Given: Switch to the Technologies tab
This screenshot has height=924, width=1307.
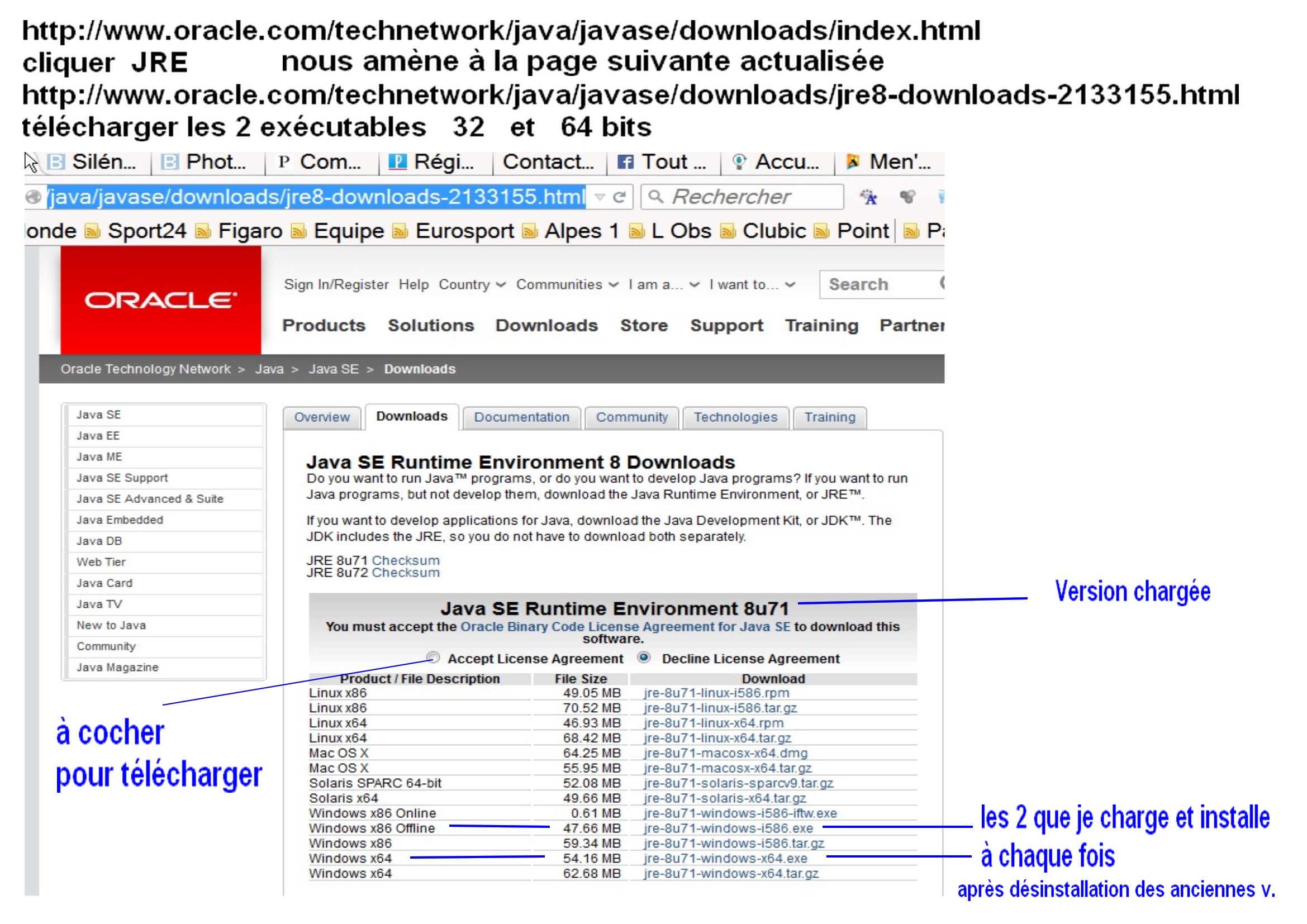Looking at the screenshot, I should (735, 418).
